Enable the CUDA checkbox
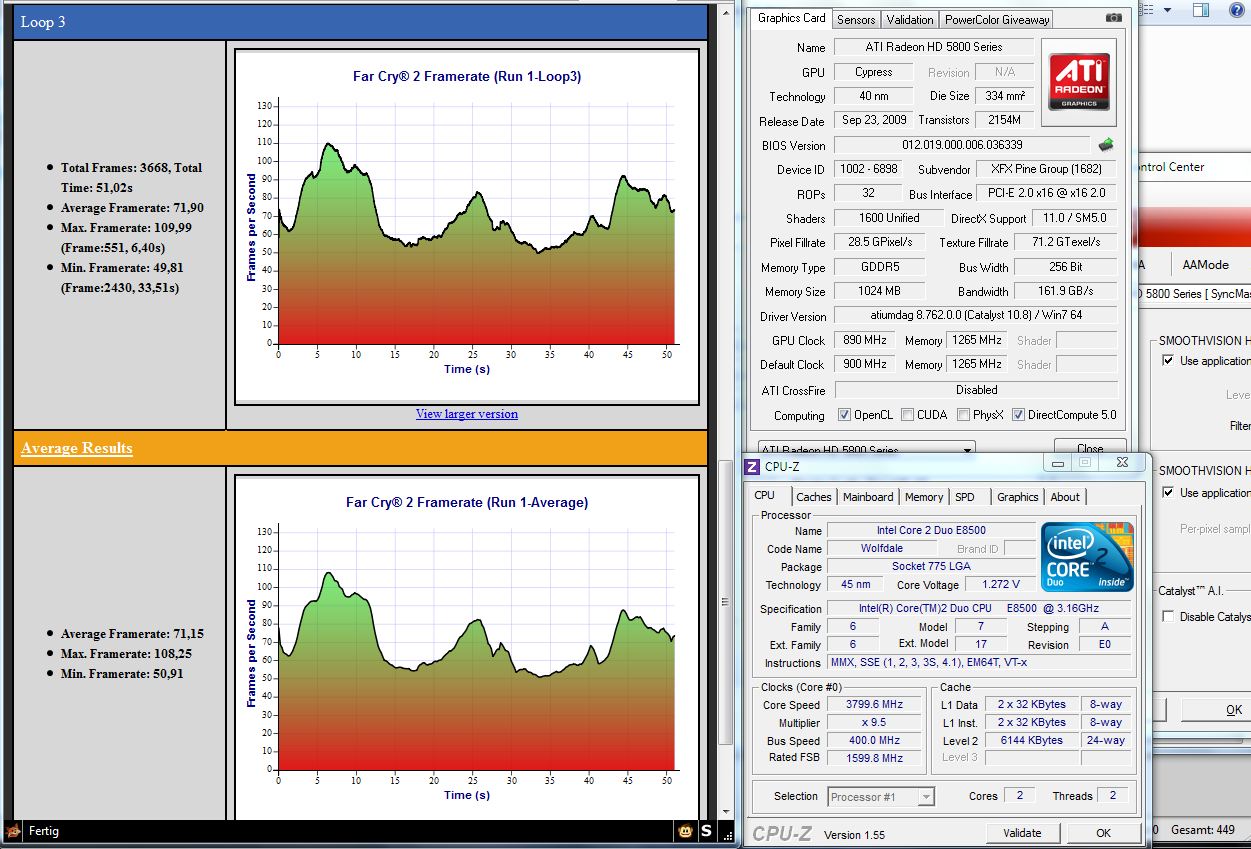1251x849 pixels. (907, 415)
